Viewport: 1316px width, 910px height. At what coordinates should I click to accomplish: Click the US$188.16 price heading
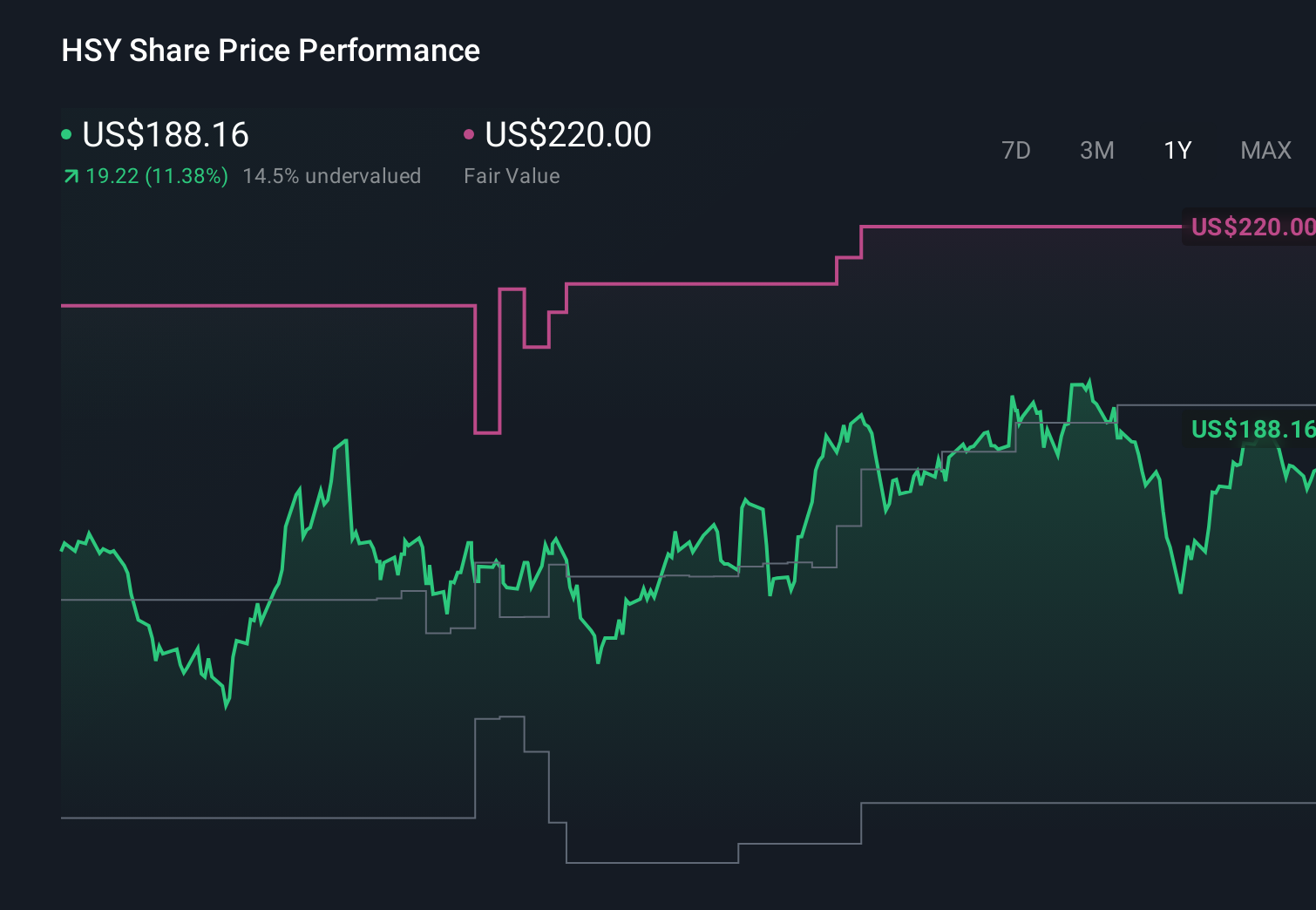point(165,135)
